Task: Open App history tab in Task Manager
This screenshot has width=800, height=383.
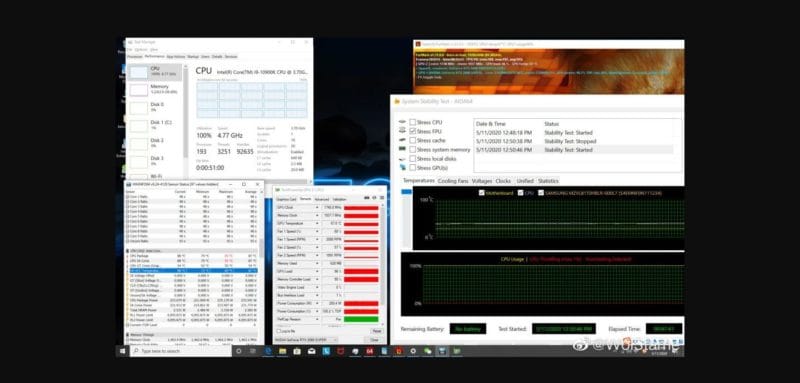Action: click(176, 57)
